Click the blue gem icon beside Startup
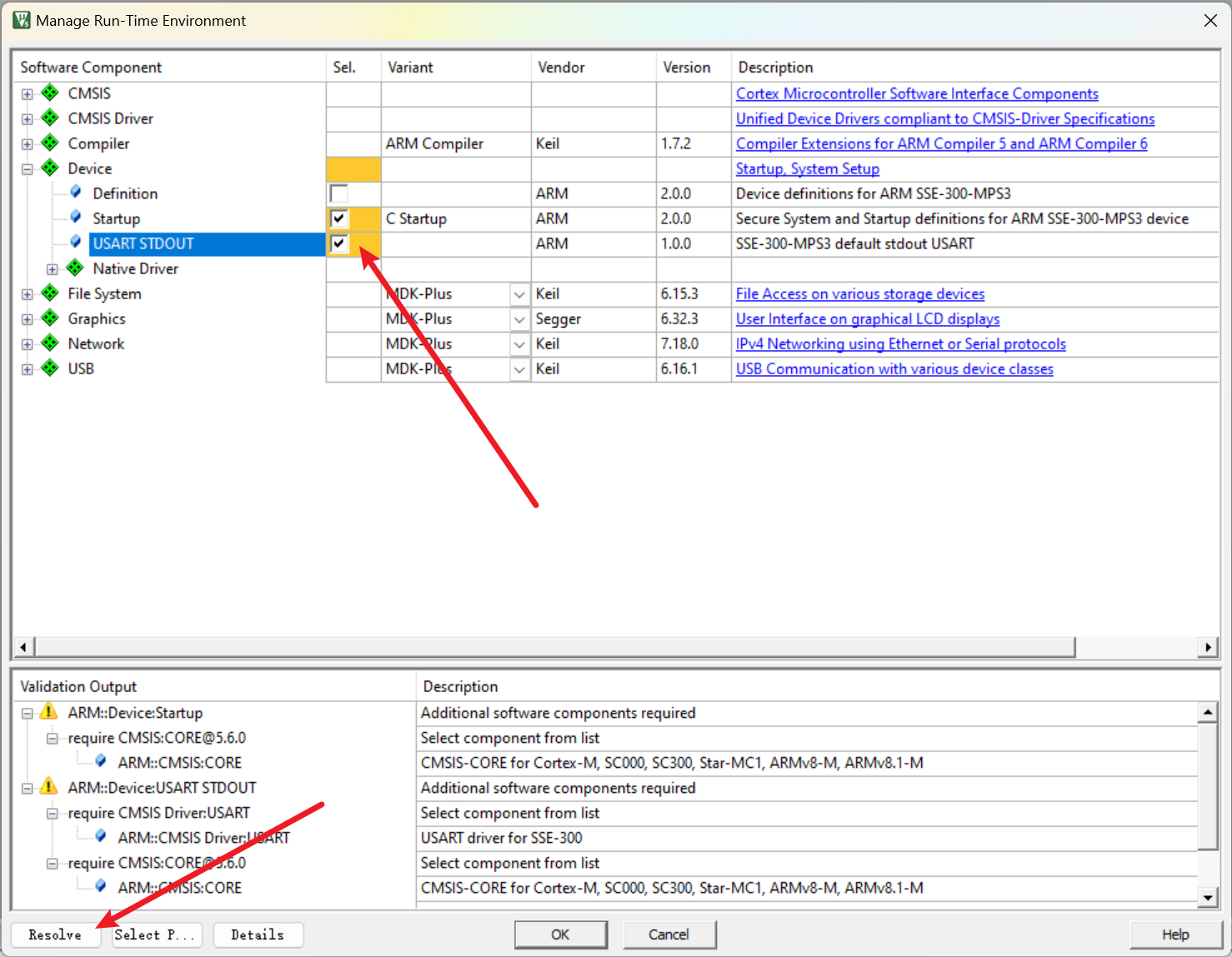 [76, 218]
